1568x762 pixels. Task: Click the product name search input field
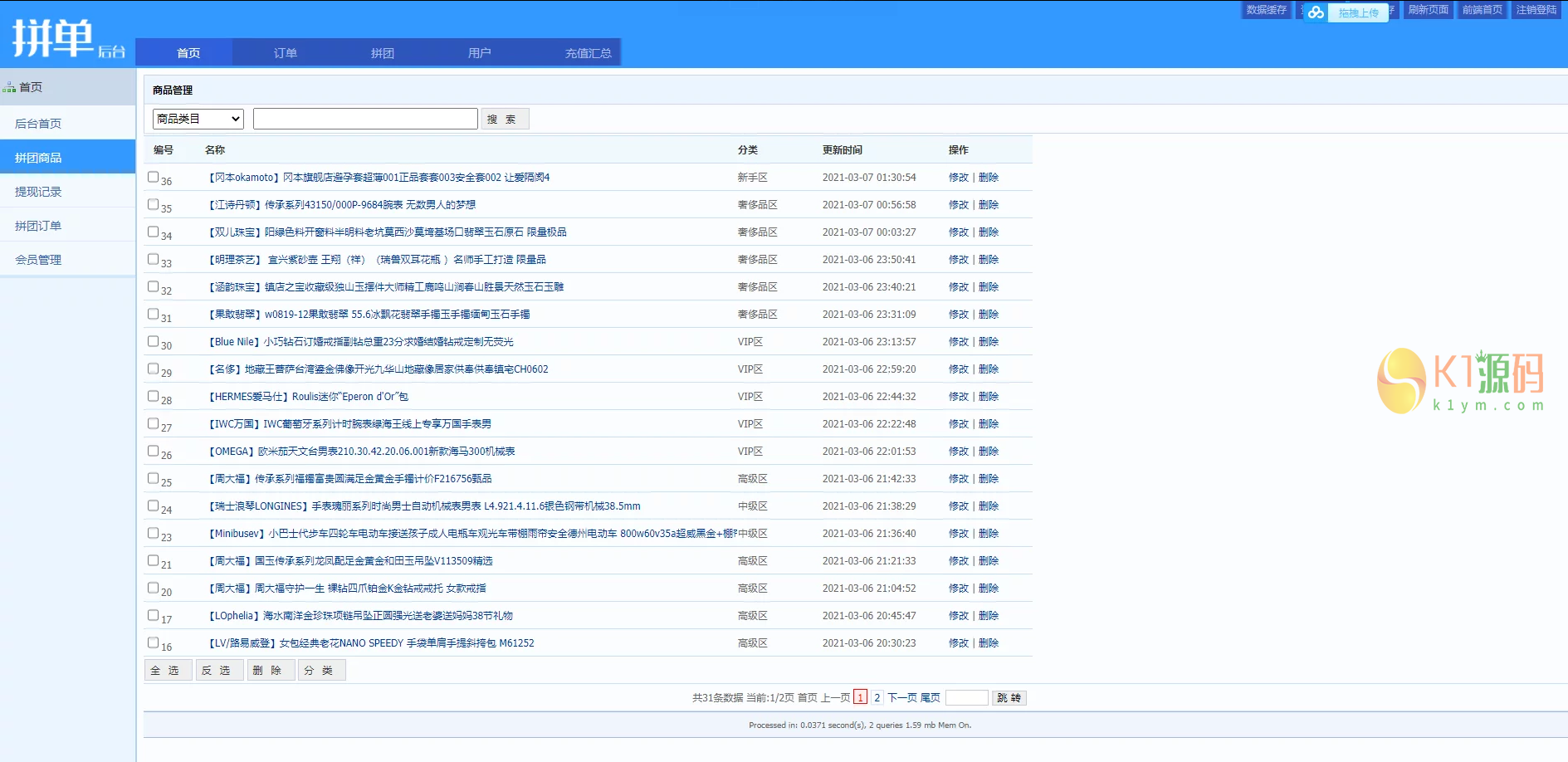click(365, 119)
